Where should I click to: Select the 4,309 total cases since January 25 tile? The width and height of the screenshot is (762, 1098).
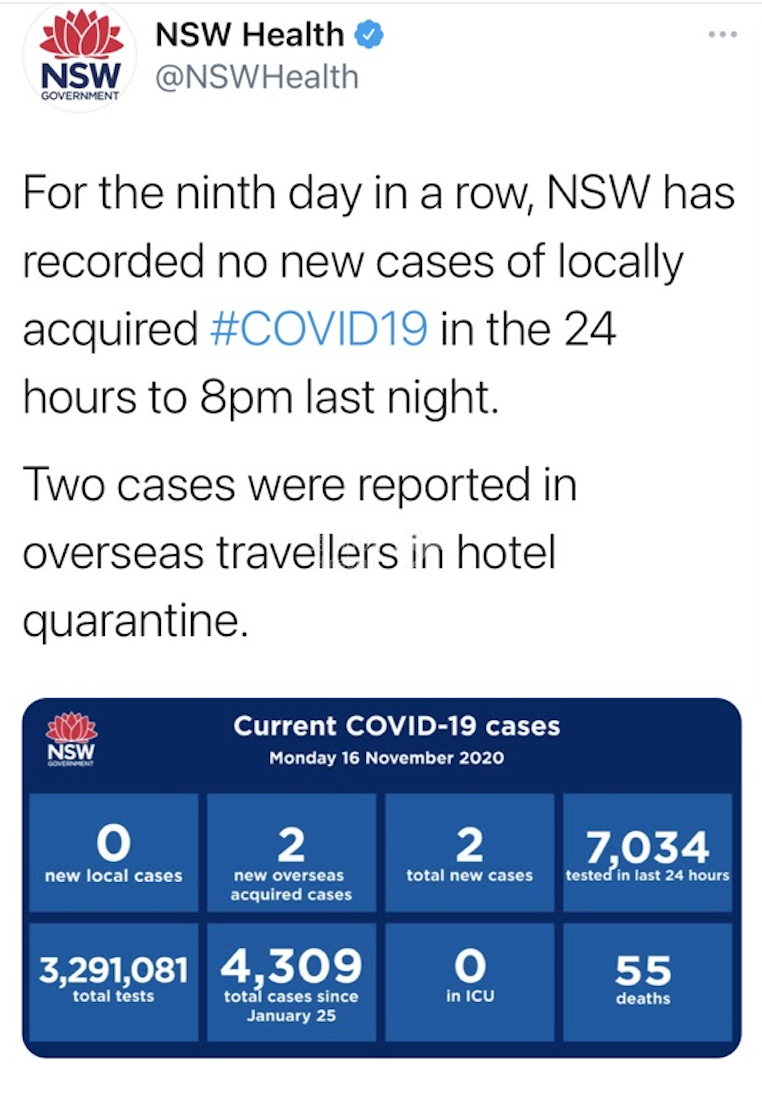tap(291, 982)
